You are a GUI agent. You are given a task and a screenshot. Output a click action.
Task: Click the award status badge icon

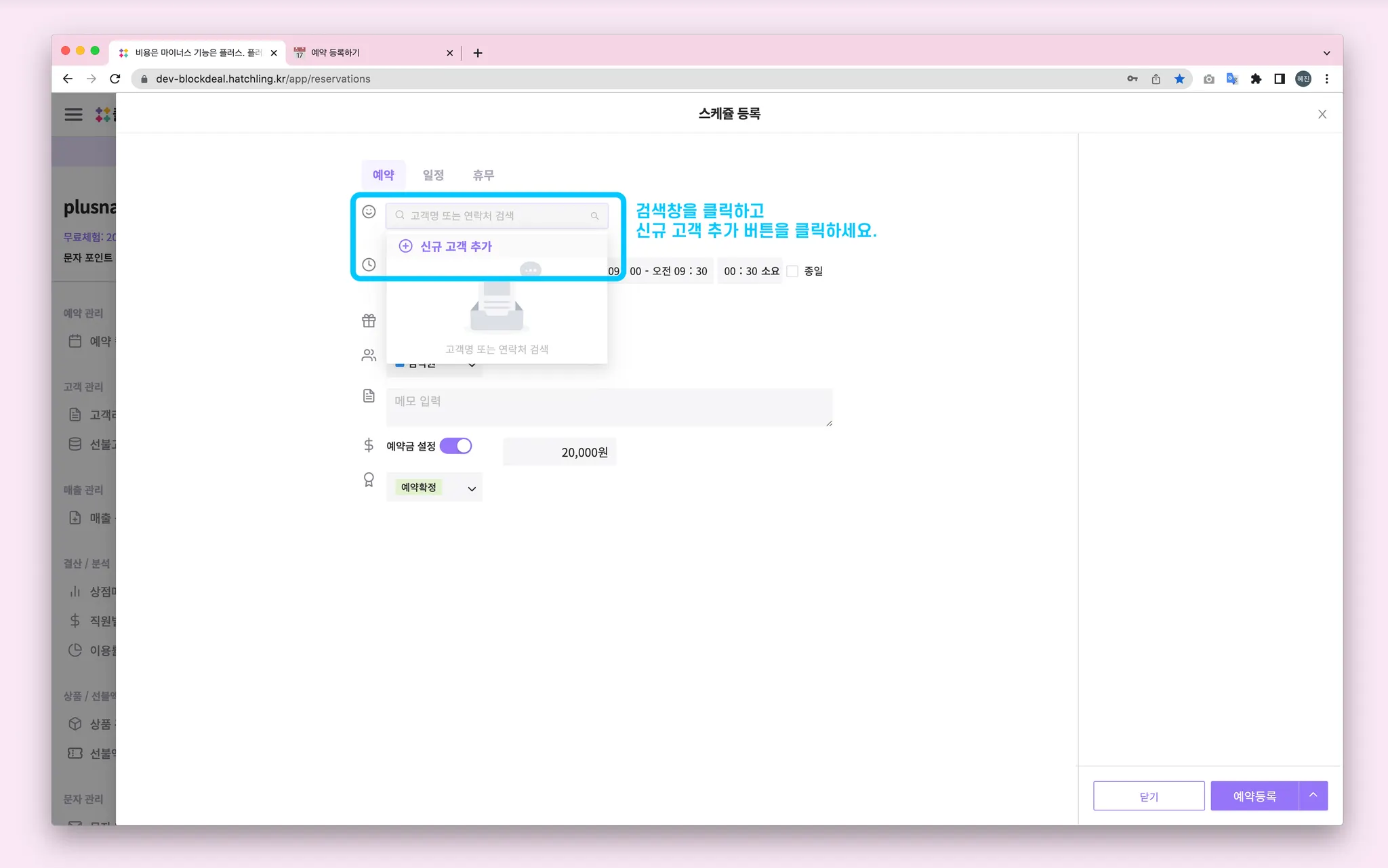point(369,480)
